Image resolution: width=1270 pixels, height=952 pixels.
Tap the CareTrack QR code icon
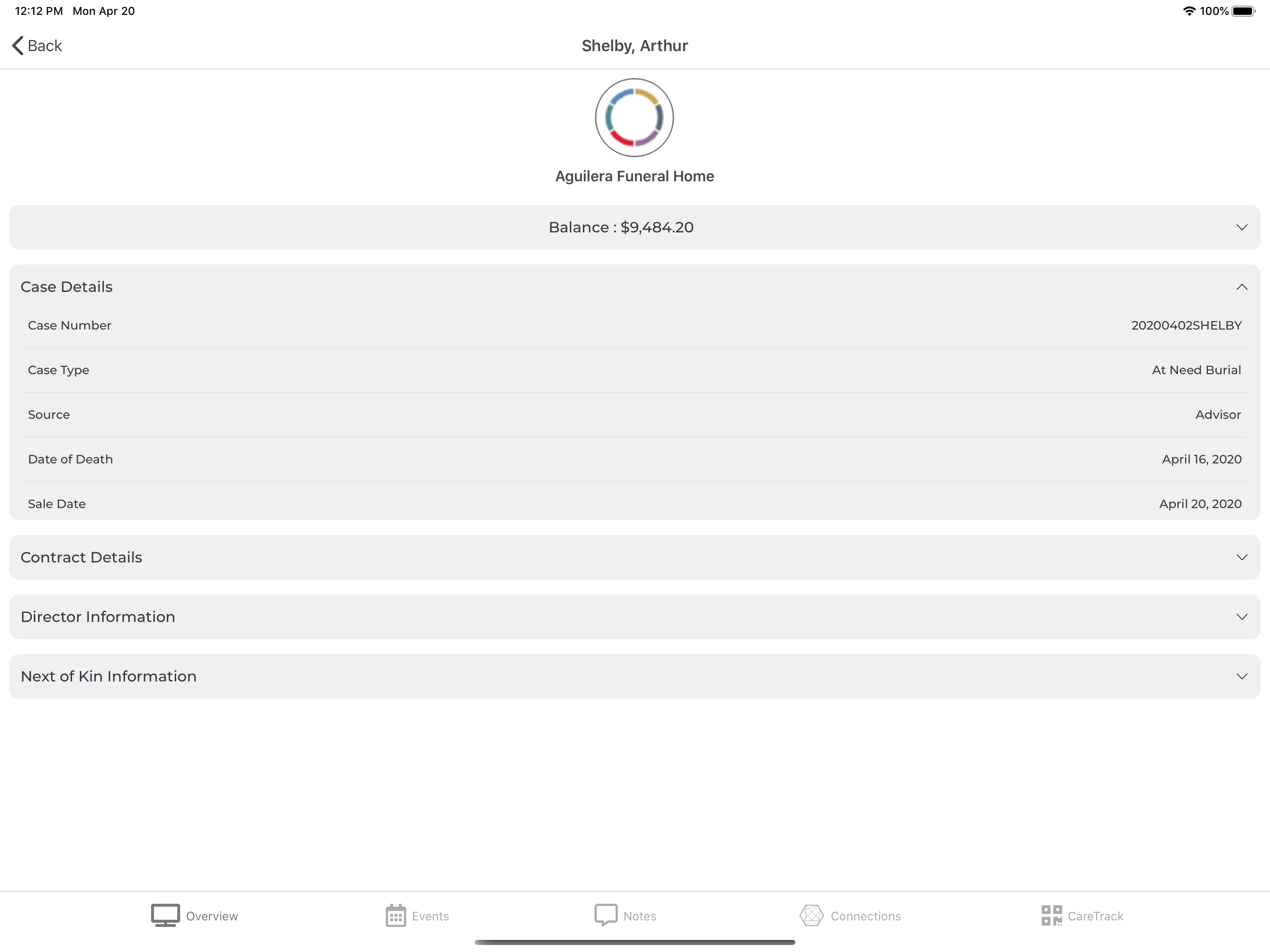[1052, 915]
